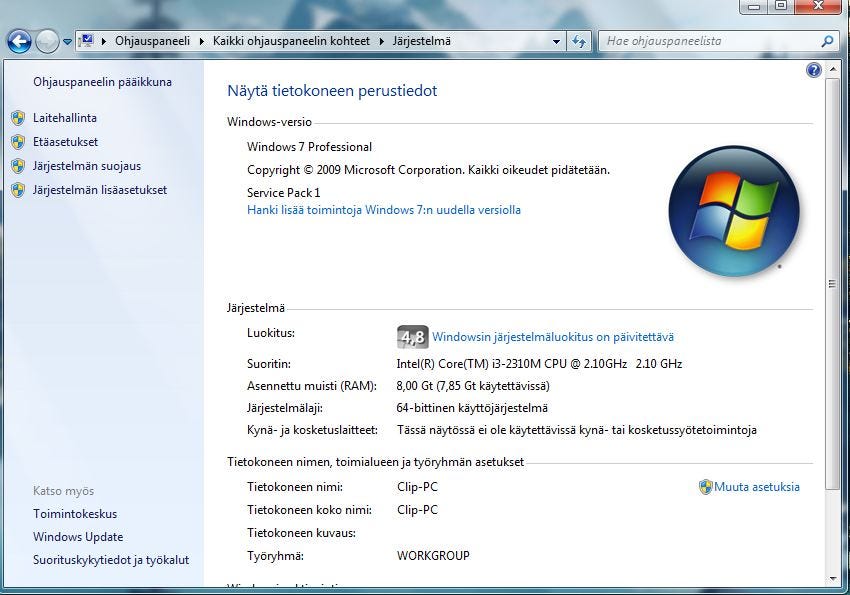The width and height of the screenshot is (850, 595).
Task: Maximize the window
Action: (781, 6)
